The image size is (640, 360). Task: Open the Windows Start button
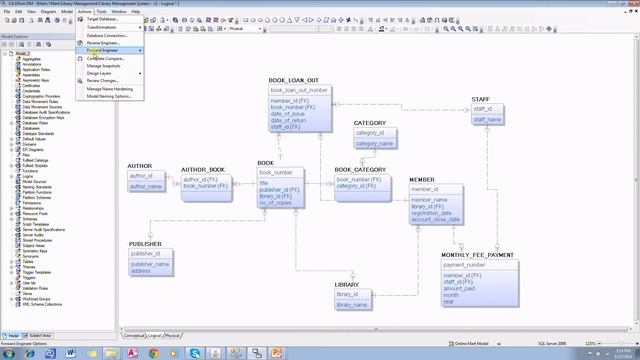point(9,353)
